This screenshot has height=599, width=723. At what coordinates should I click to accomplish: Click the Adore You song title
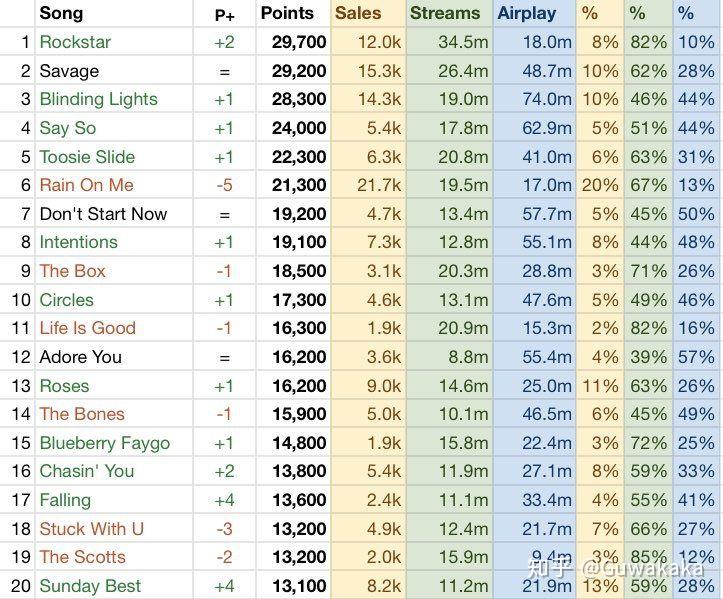(80, 357)
